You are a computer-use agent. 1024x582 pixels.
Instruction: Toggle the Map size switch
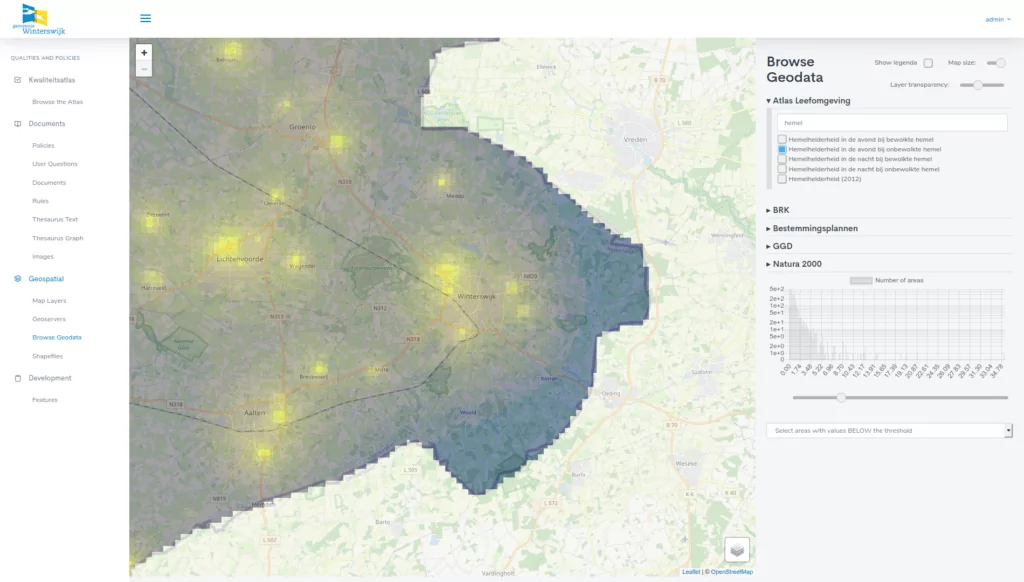tap(996, 63)
